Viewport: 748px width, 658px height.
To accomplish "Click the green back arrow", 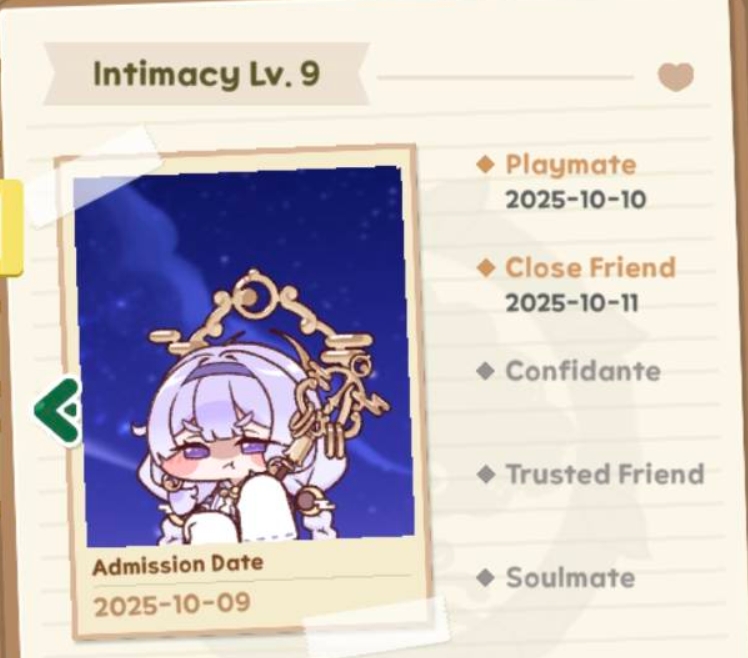I will pos(58,412).
